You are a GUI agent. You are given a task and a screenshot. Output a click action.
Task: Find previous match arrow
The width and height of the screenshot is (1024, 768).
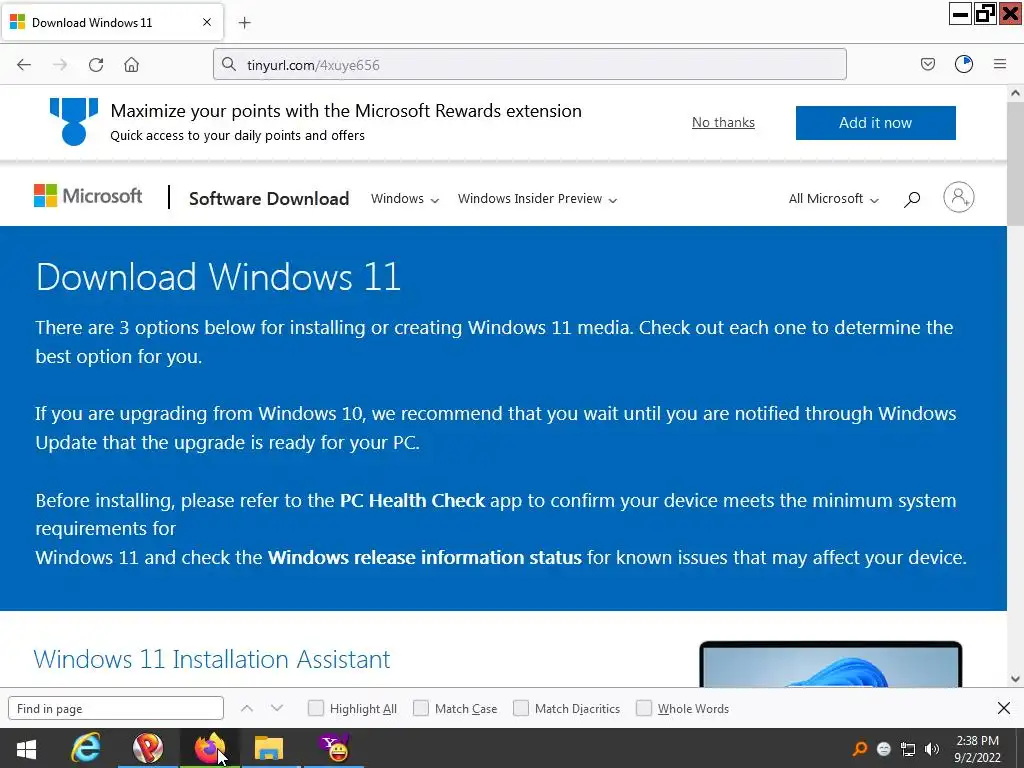coord(246,708)
